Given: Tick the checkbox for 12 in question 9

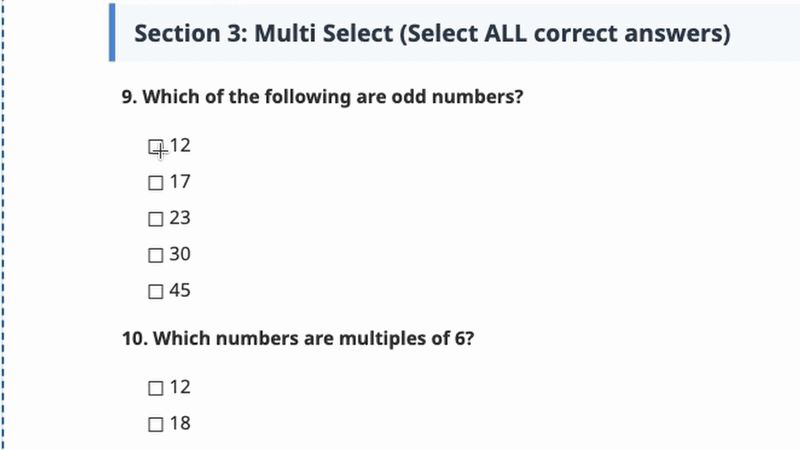Looking at the screenshot, I should (155, 147).
